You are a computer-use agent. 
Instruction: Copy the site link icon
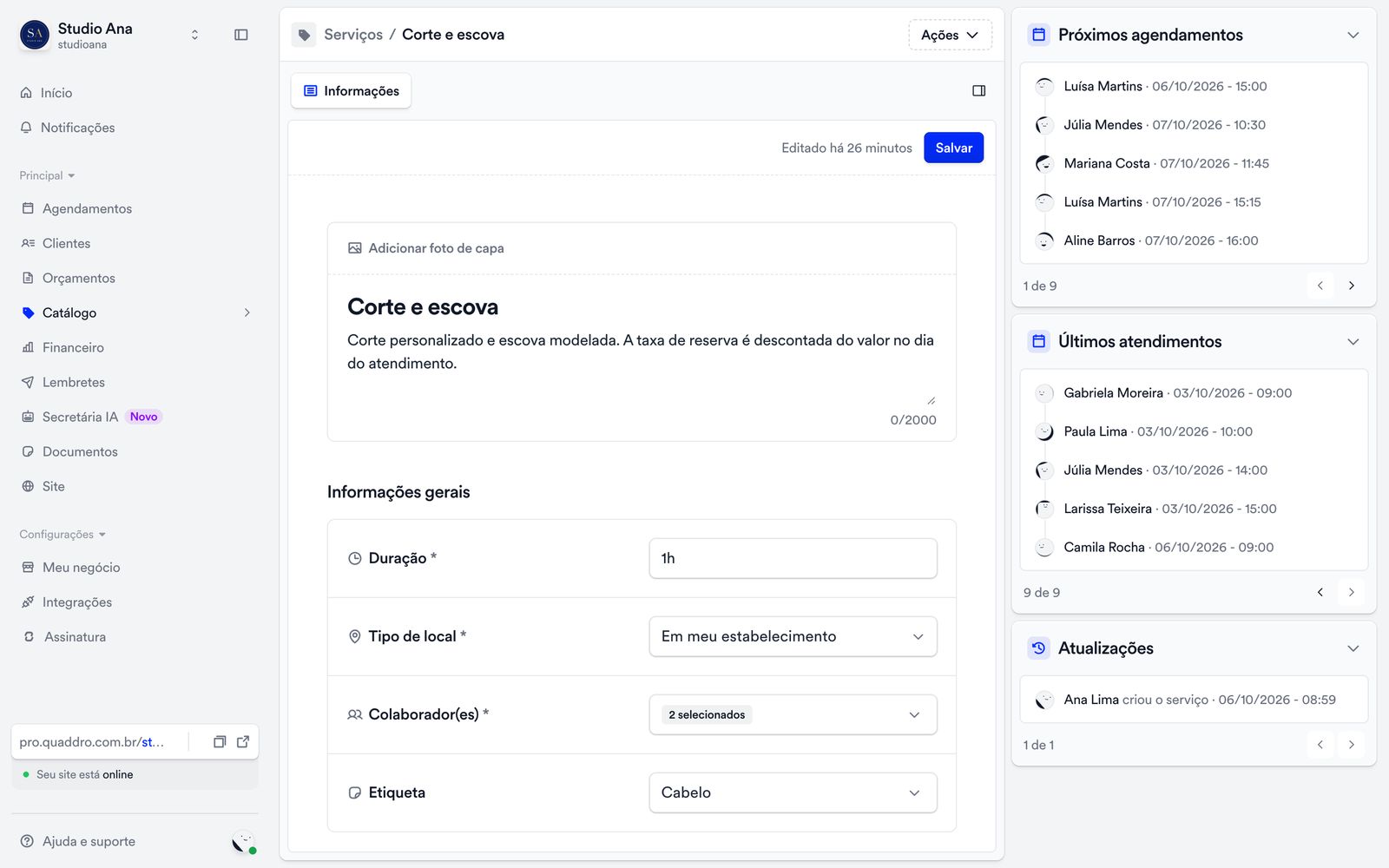pyautogui.click(x=220, y=741)
